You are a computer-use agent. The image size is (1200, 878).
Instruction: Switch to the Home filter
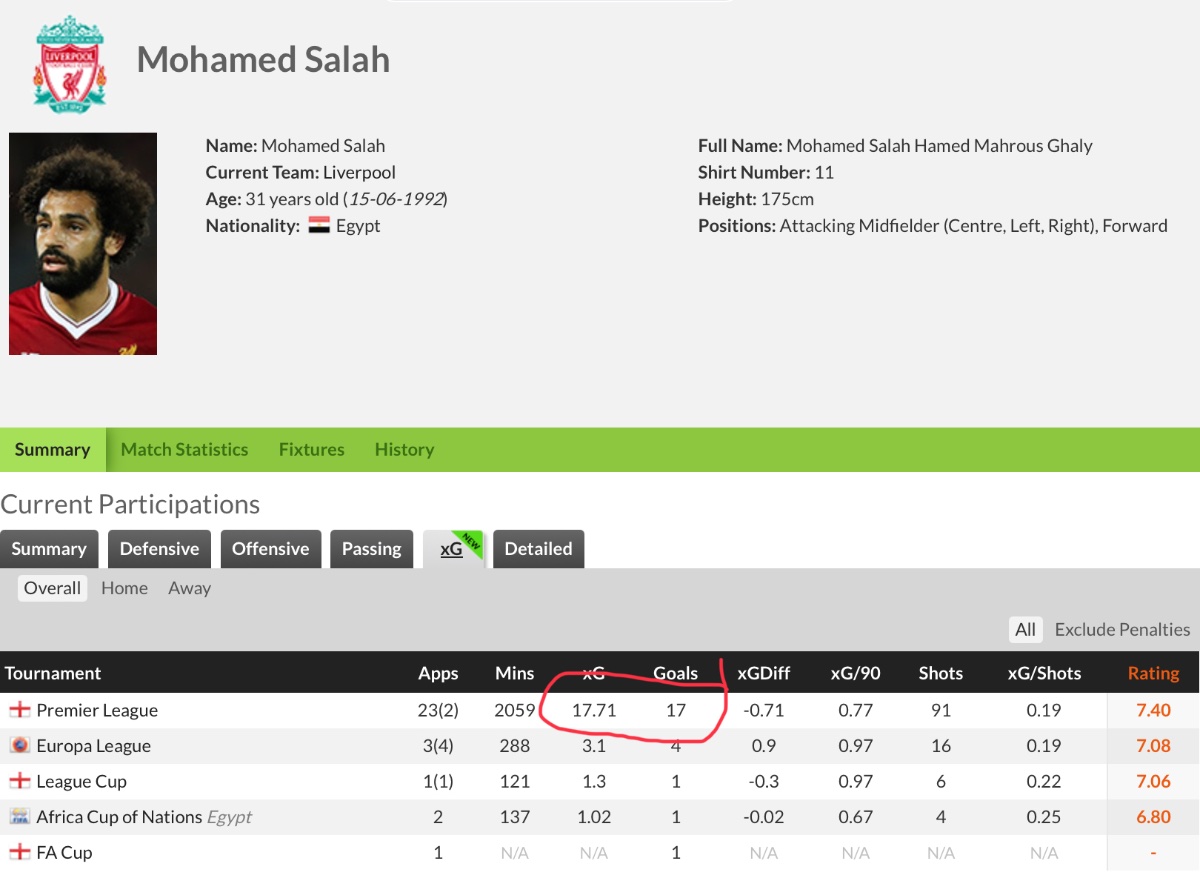click(x=124, y=588)
